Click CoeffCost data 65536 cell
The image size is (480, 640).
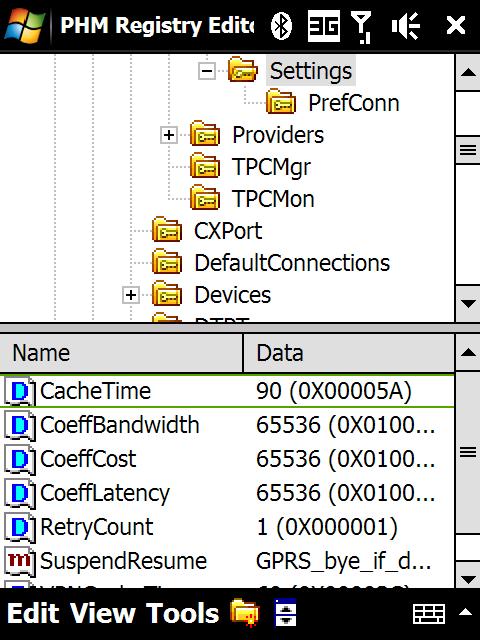tap(345, 459)
